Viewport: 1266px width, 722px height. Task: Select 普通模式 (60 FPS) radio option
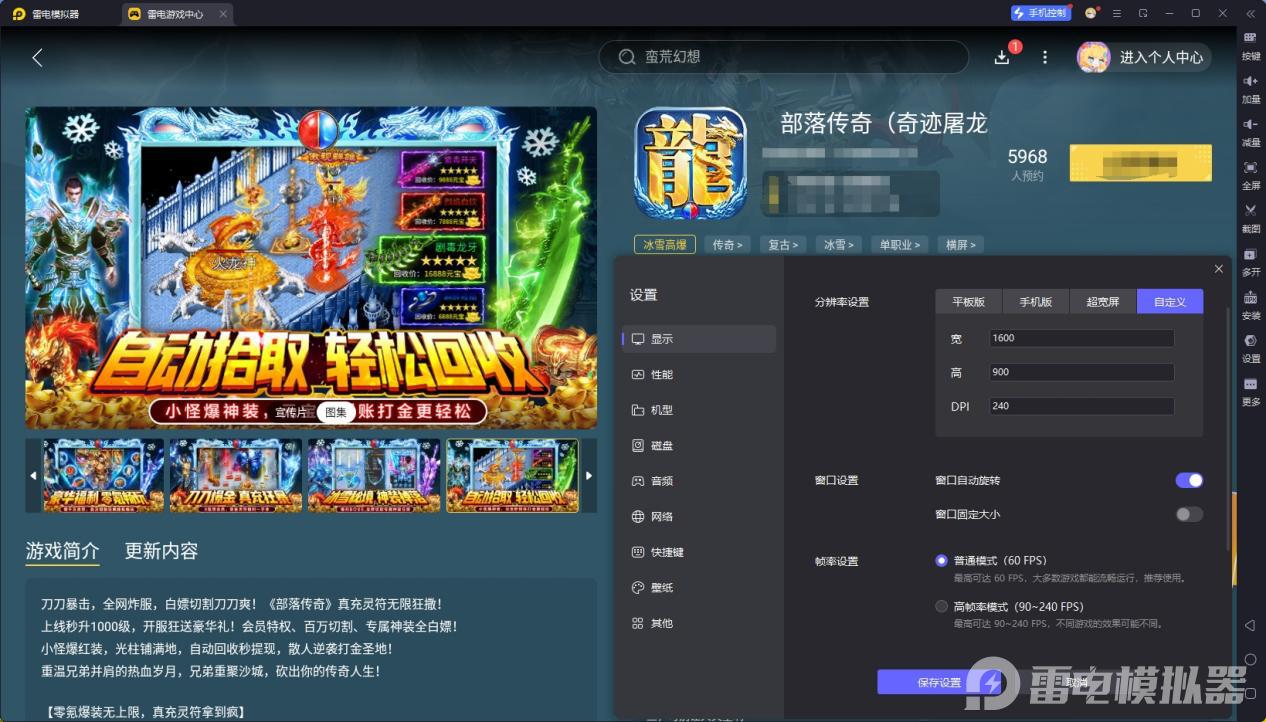[x=941, y=560]
